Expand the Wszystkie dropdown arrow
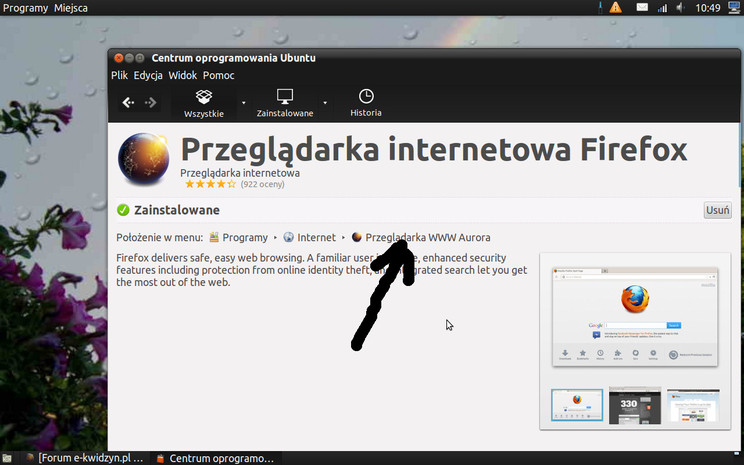744x465 pixels. click(243, 103)
